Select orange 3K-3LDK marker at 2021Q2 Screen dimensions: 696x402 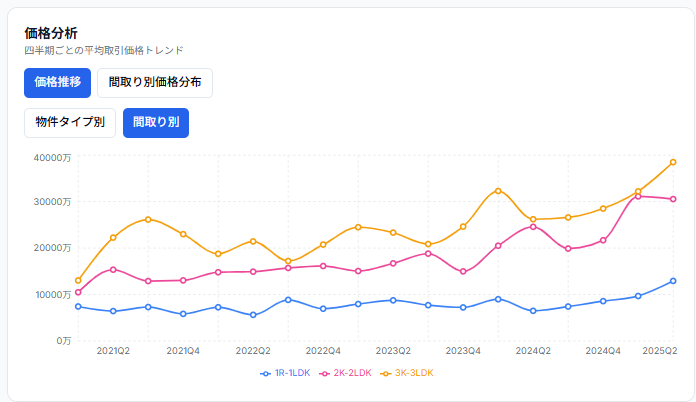pyautogui.click(x=113, y=237)
